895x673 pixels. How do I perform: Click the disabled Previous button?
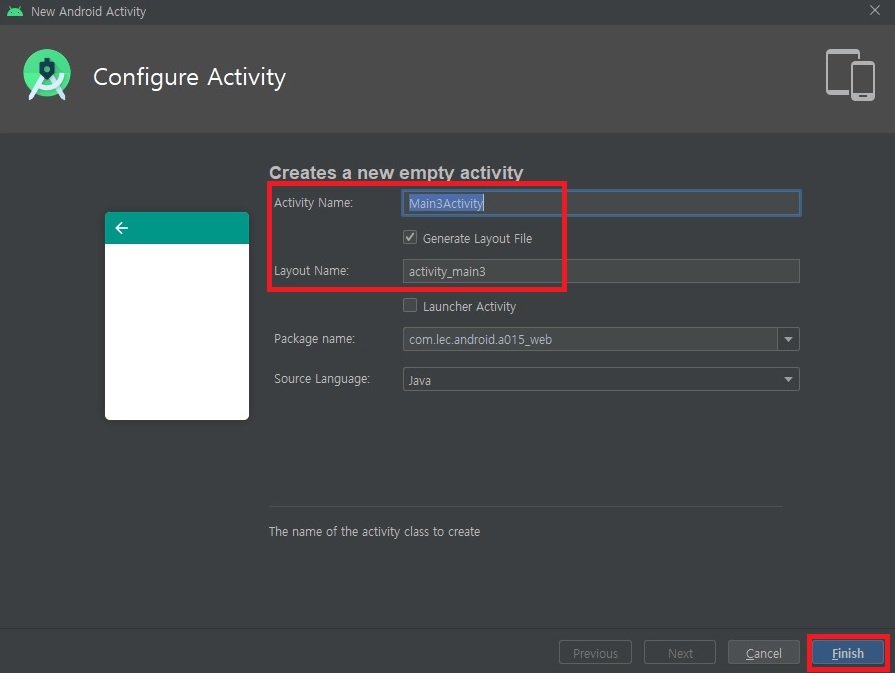(595, 652)
